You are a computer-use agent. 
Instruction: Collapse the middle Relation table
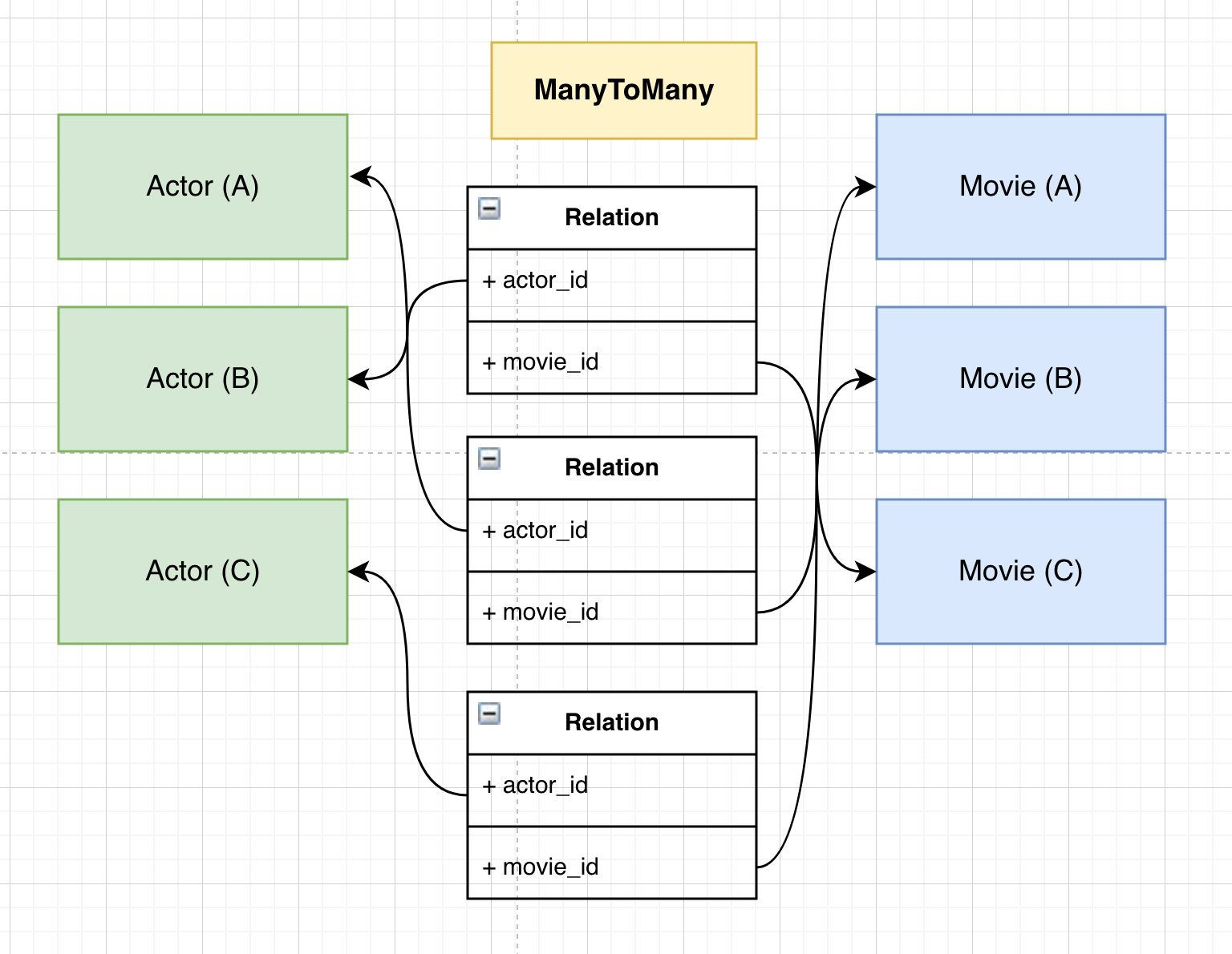pos(489,459)
